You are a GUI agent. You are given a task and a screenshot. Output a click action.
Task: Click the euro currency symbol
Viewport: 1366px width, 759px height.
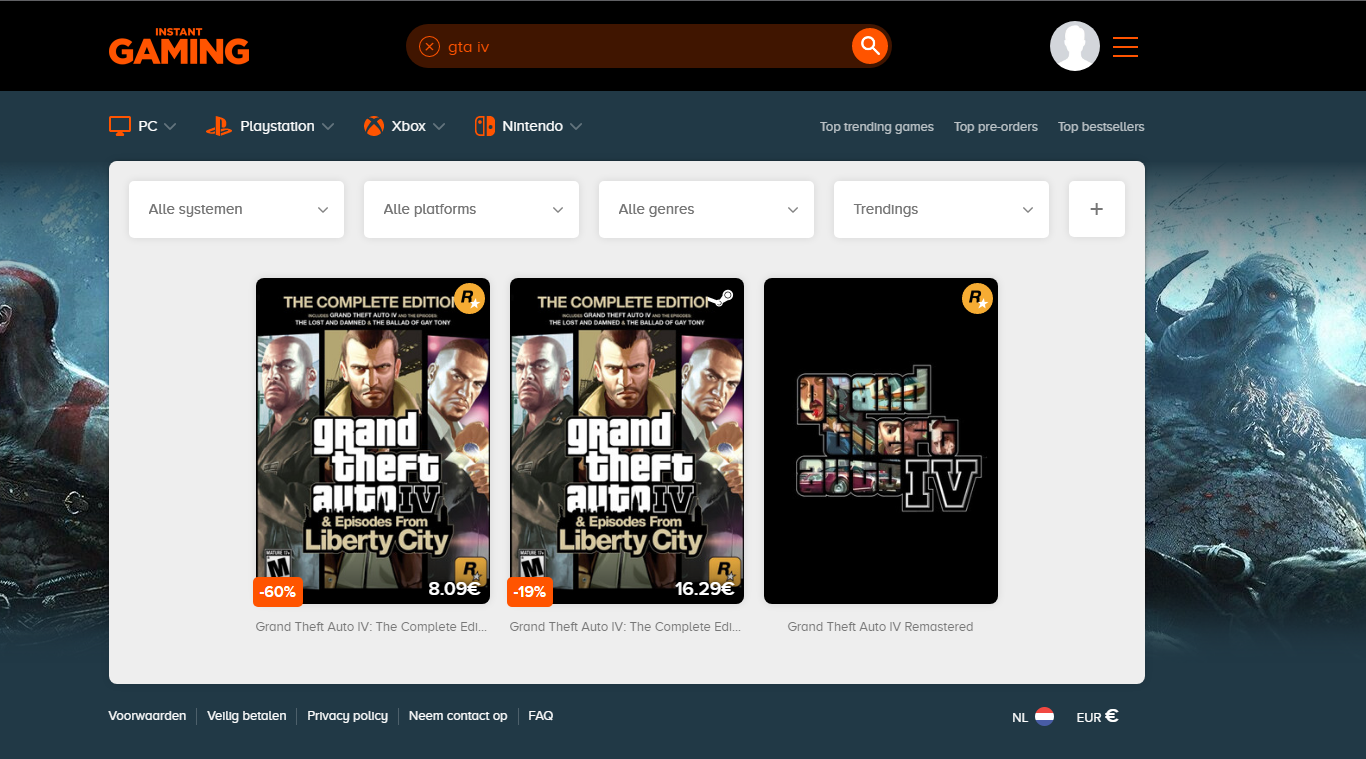click(x=1112, y=716)
